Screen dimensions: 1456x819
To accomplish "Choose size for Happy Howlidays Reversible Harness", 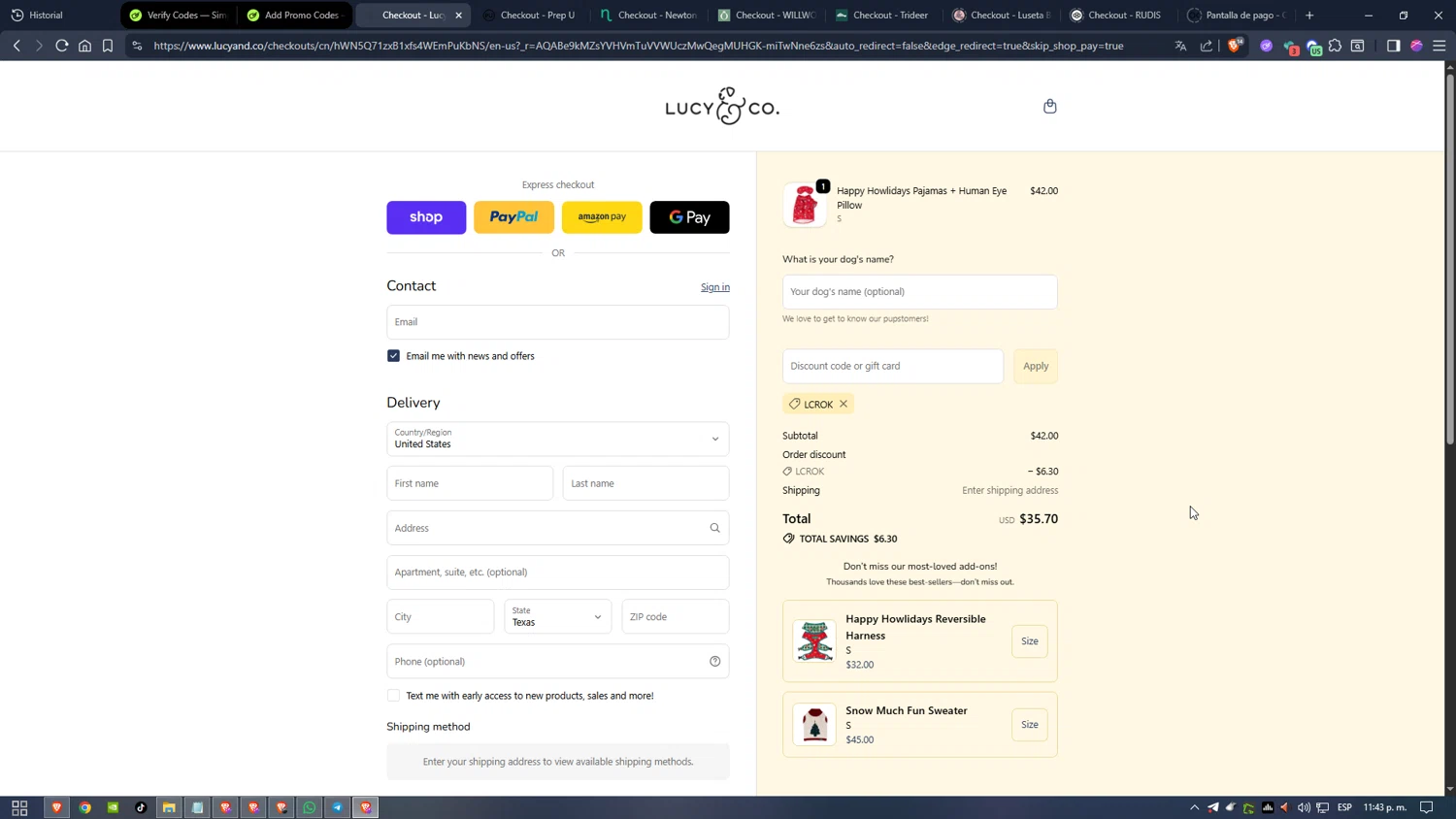I will [1030, 641].
